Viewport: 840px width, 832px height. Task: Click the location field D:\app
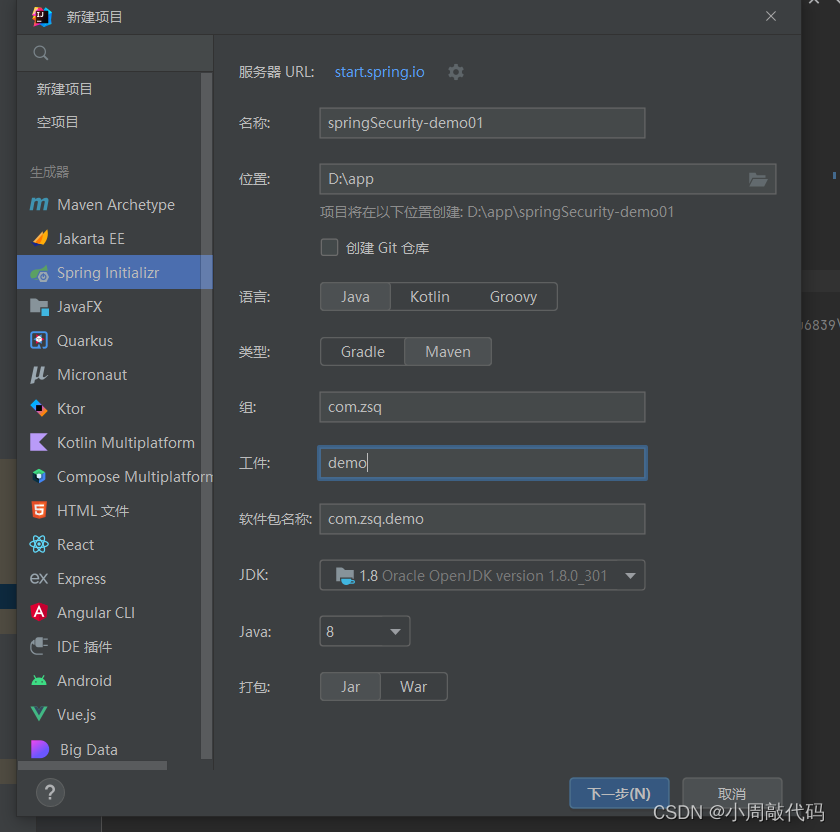click(548, 179)
